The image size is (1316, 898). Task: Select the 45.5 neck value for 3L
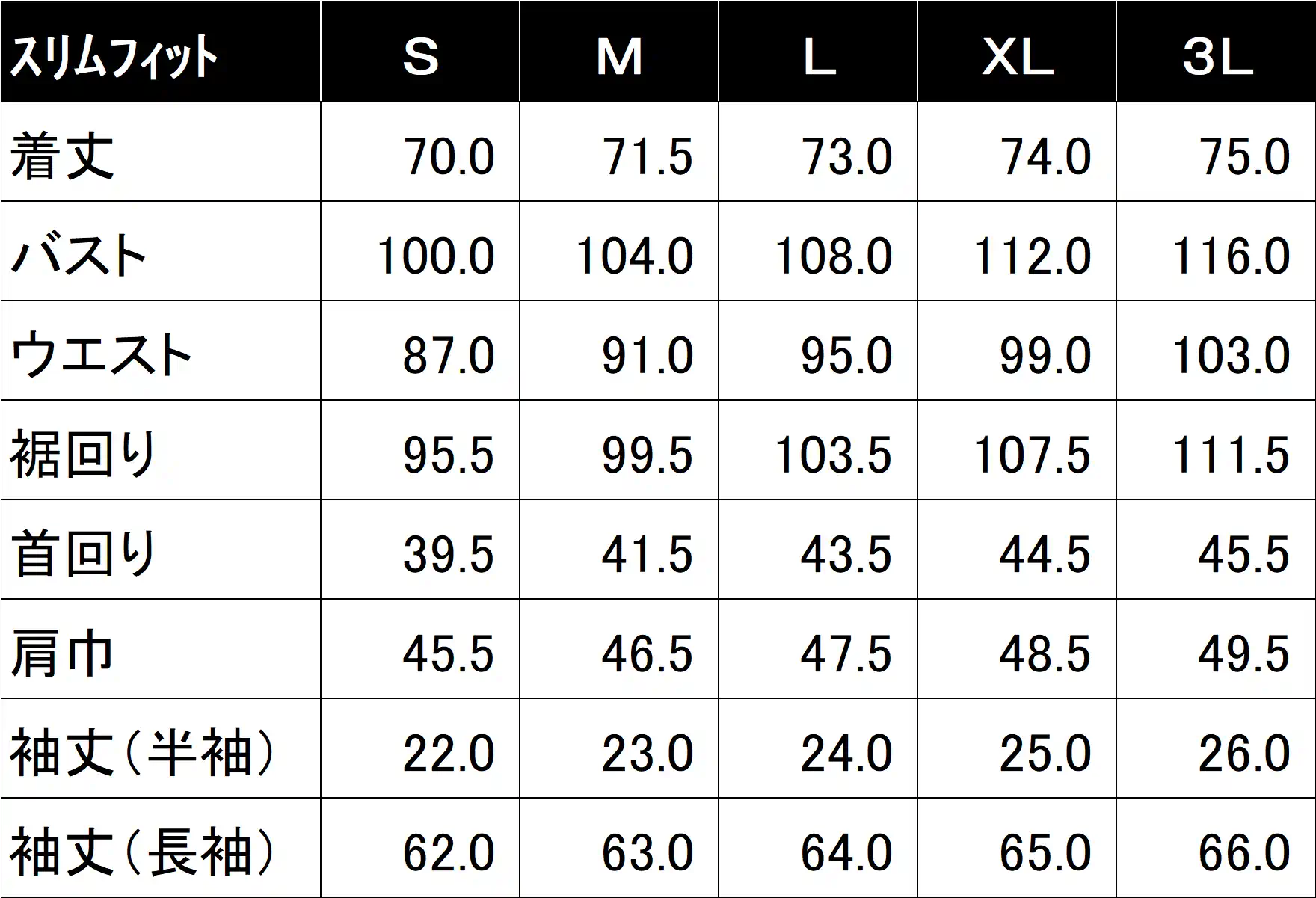point(1216,550)
